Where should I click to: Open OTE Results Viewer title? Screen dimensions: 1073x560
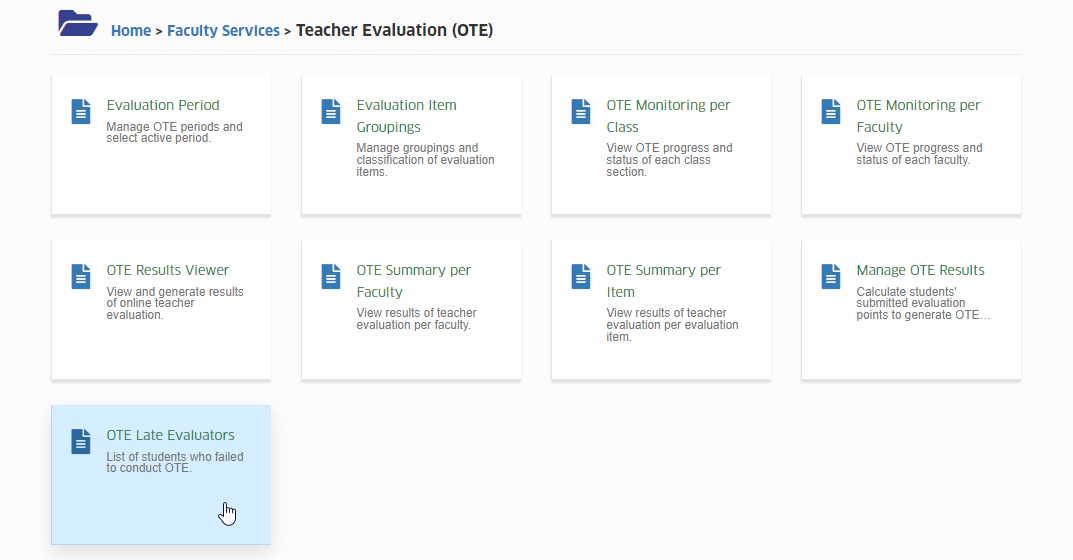[x=168, y=270]
